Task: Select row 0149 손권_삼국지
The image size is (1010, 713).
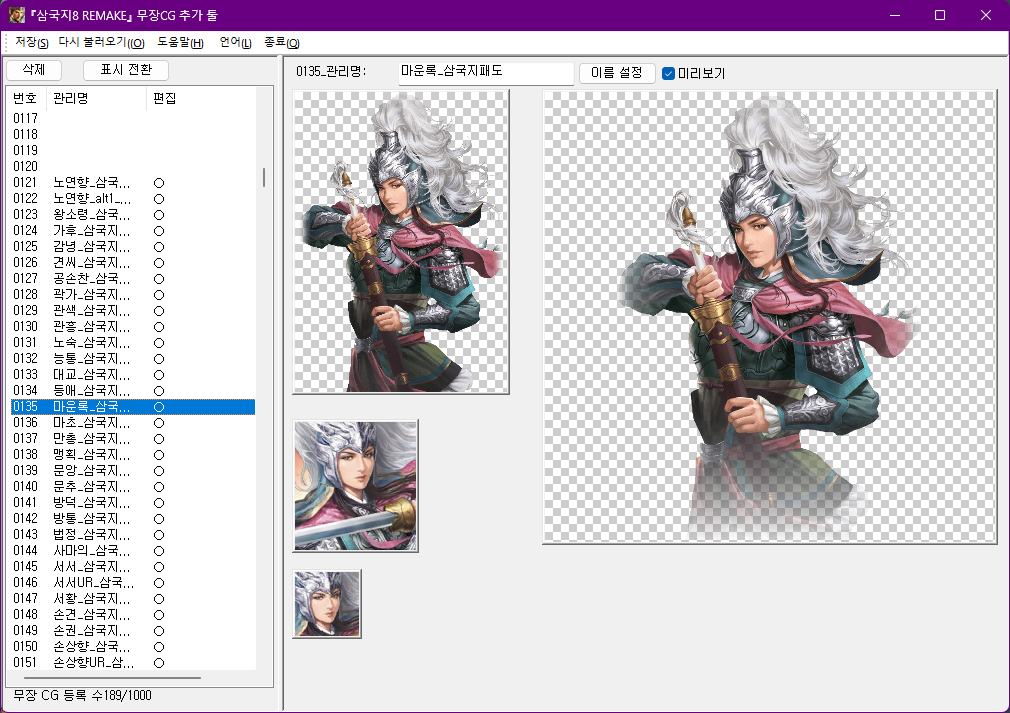Action: (x=133, y=631)
